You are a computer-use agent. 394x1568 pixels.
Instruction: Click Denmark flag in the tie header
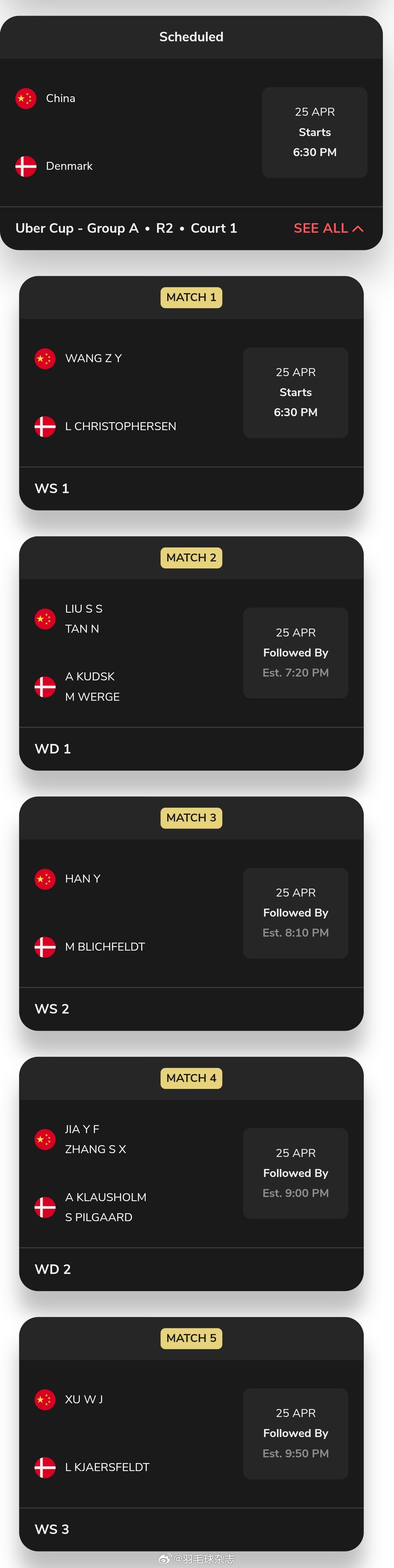[x=25, y=166]
